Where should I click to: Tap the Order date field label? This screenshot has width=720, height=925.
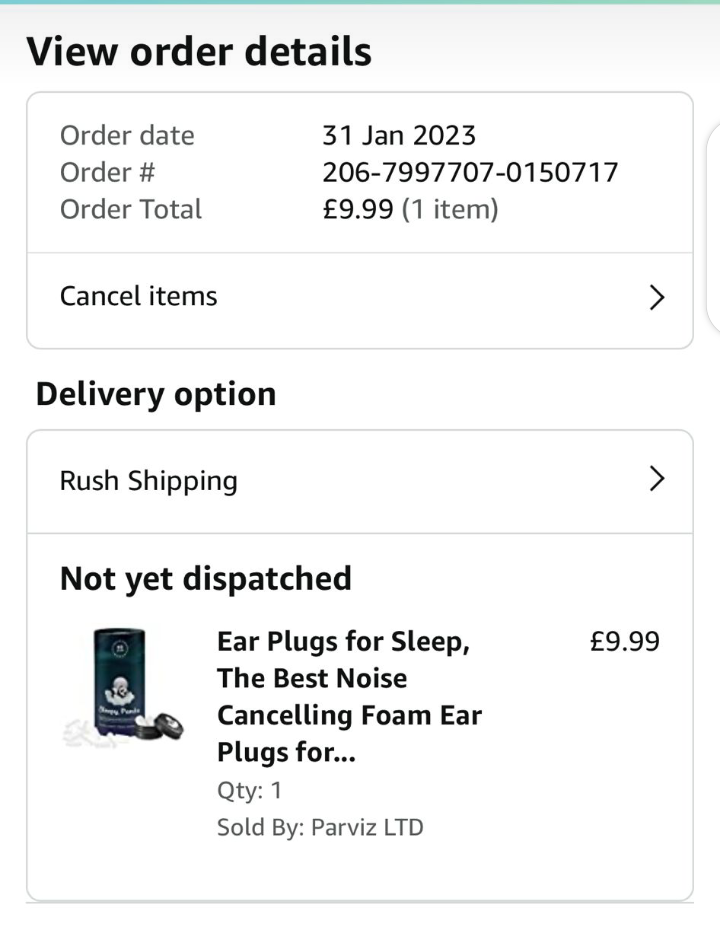pos(127,135)
